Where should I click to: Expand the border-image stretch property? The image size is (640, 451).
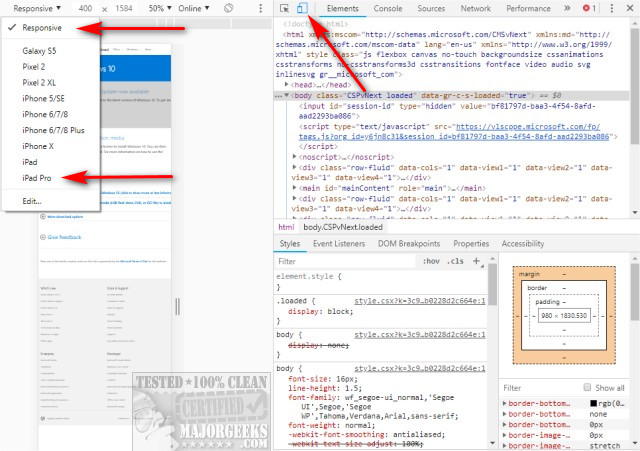[x=505, y=446]
